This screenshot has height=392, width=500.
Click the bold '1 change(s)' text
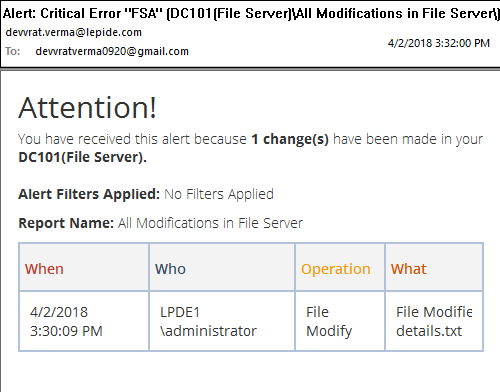pos(290,139)
